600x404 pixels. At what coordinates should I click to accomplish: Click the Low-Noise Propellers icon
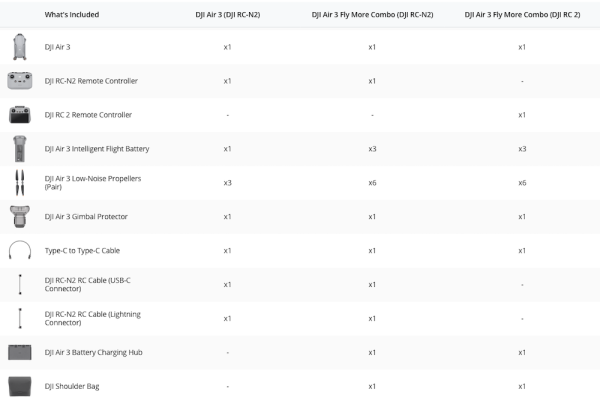click(20, 183)
